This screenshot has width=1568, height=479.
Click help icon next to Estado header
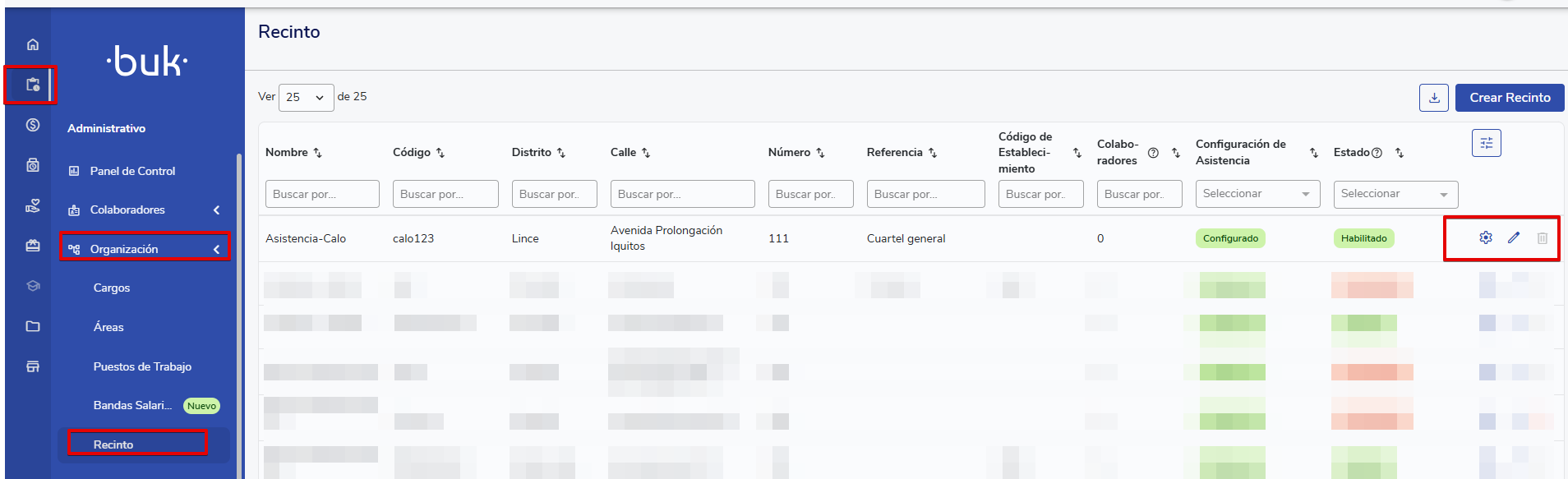tap(1377, 153)
